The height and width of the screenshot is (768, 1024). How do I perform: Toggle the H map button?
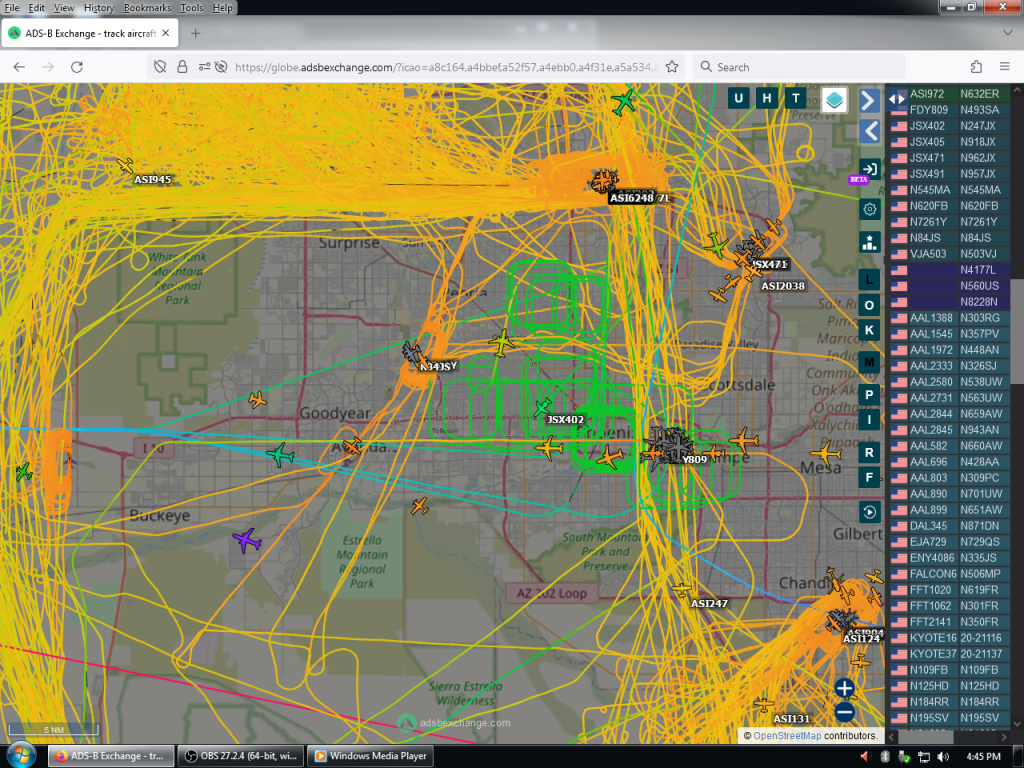[767, 98]
